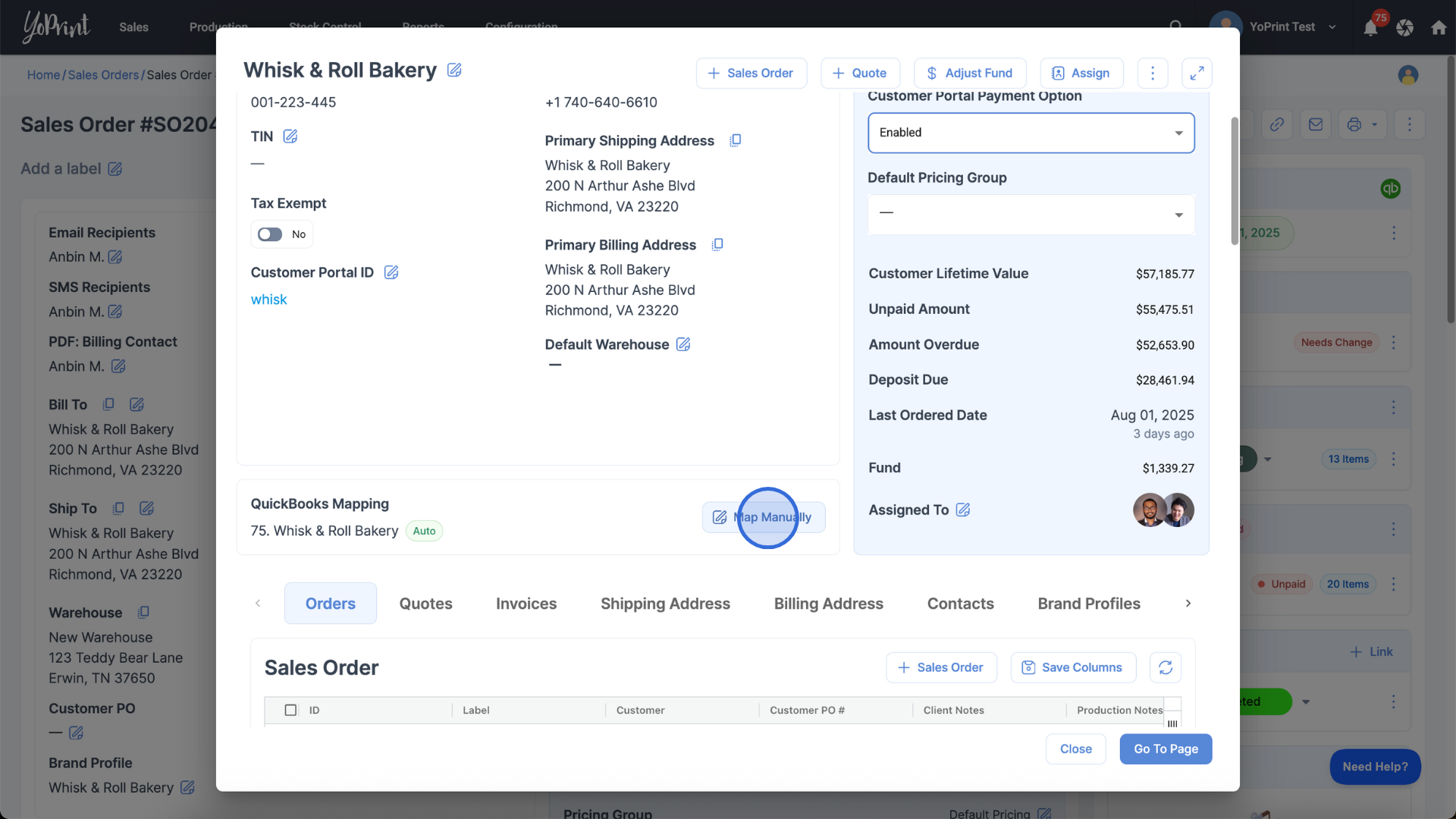Open the email envelope icon in order toolbar
The width and height of the screenshot is (1456, 819).
click(x=1316, y=124)
